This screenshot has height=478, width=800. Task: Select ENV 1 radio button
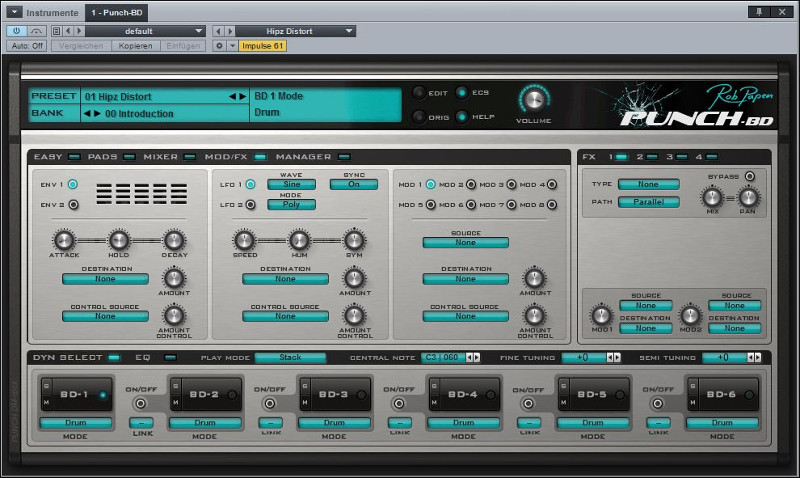coord(73,184)
